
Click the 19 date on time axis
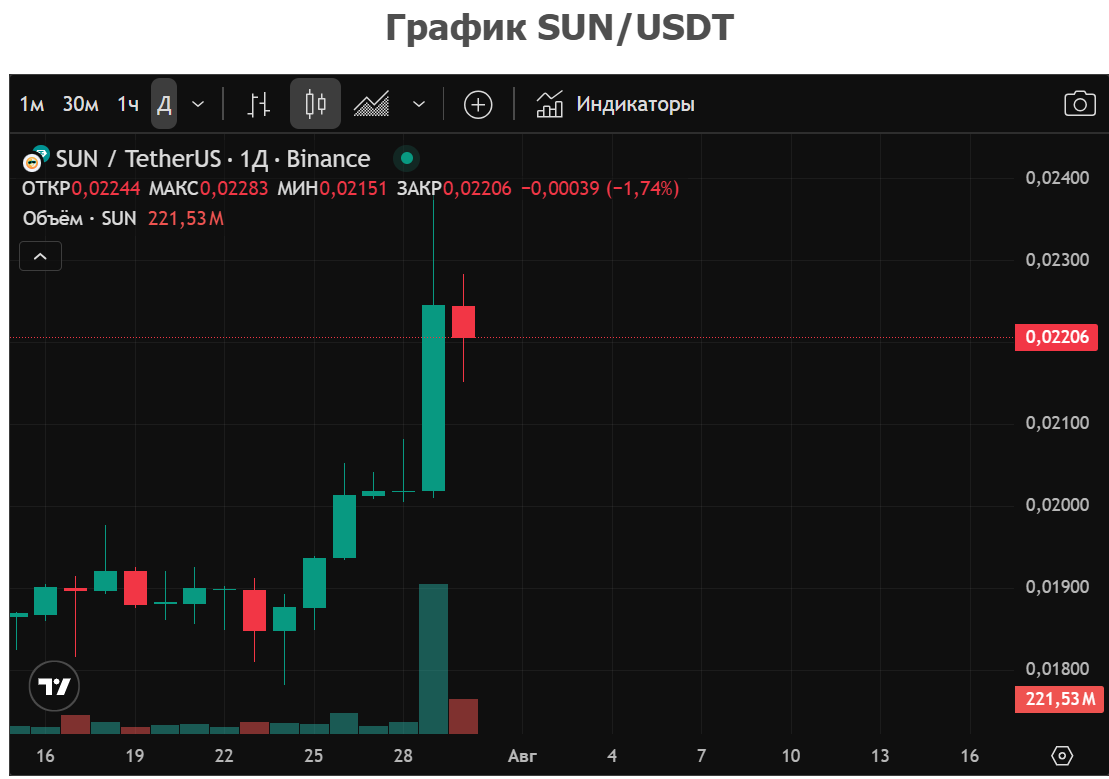134,756
